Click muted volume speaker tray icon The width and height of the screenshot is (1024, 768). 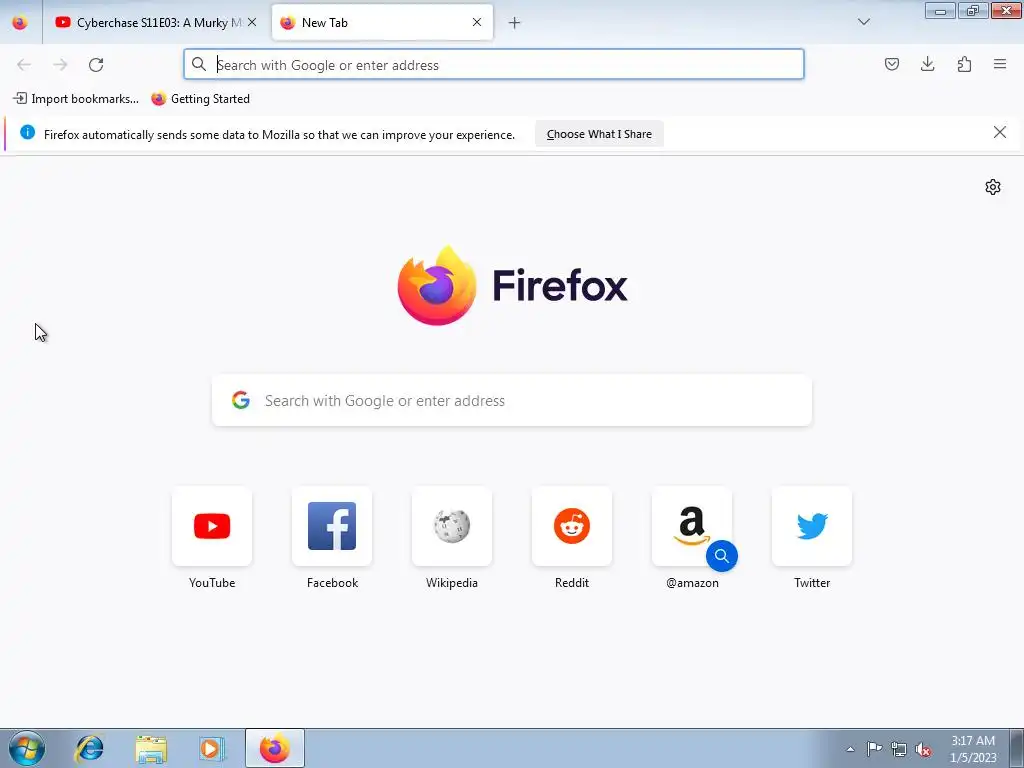point(923,749)
